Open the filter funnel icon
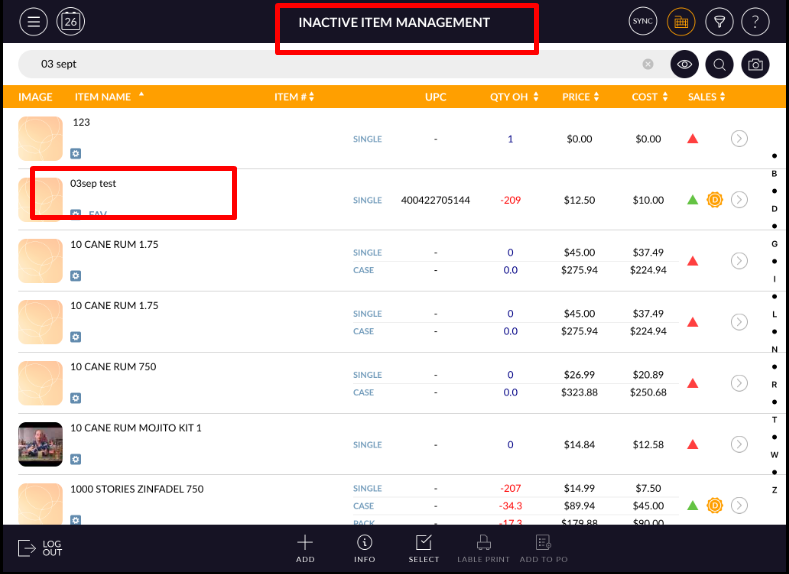 tap(718, 21)
